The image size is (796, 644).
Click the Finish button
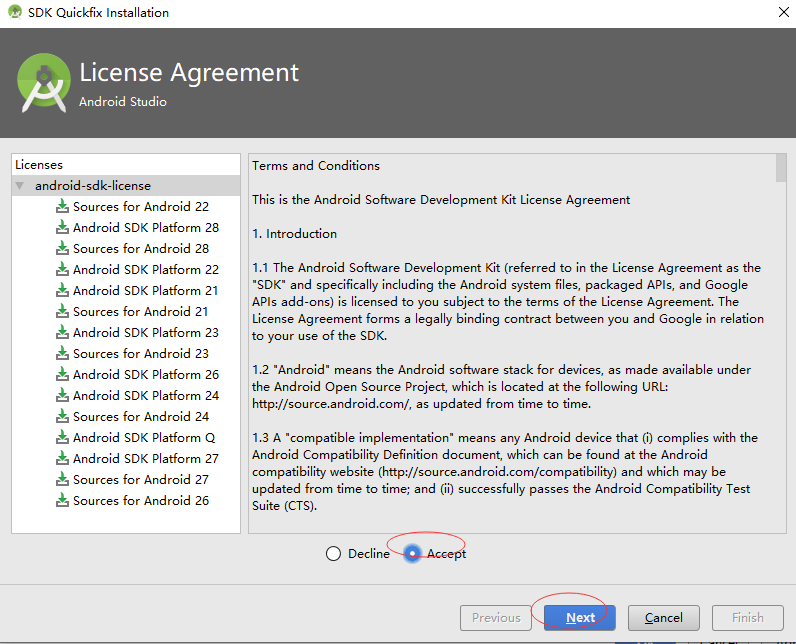pyautogui.click(x=747, y=618)
